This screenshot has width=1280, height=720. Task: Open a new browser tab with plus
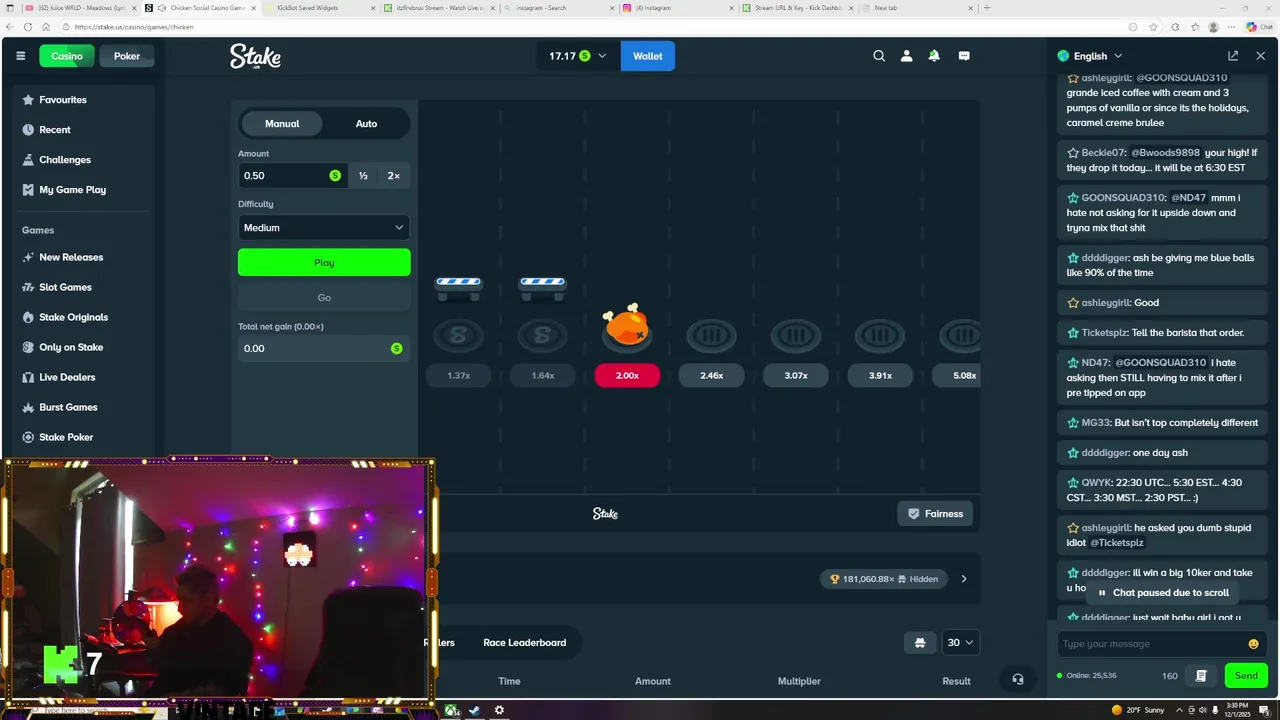point(987,8)
